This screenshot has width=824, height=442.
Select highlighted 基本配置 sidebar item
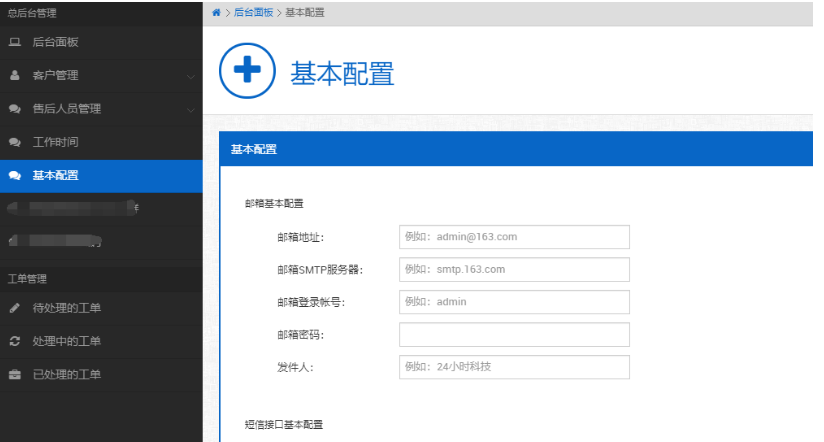101,176
